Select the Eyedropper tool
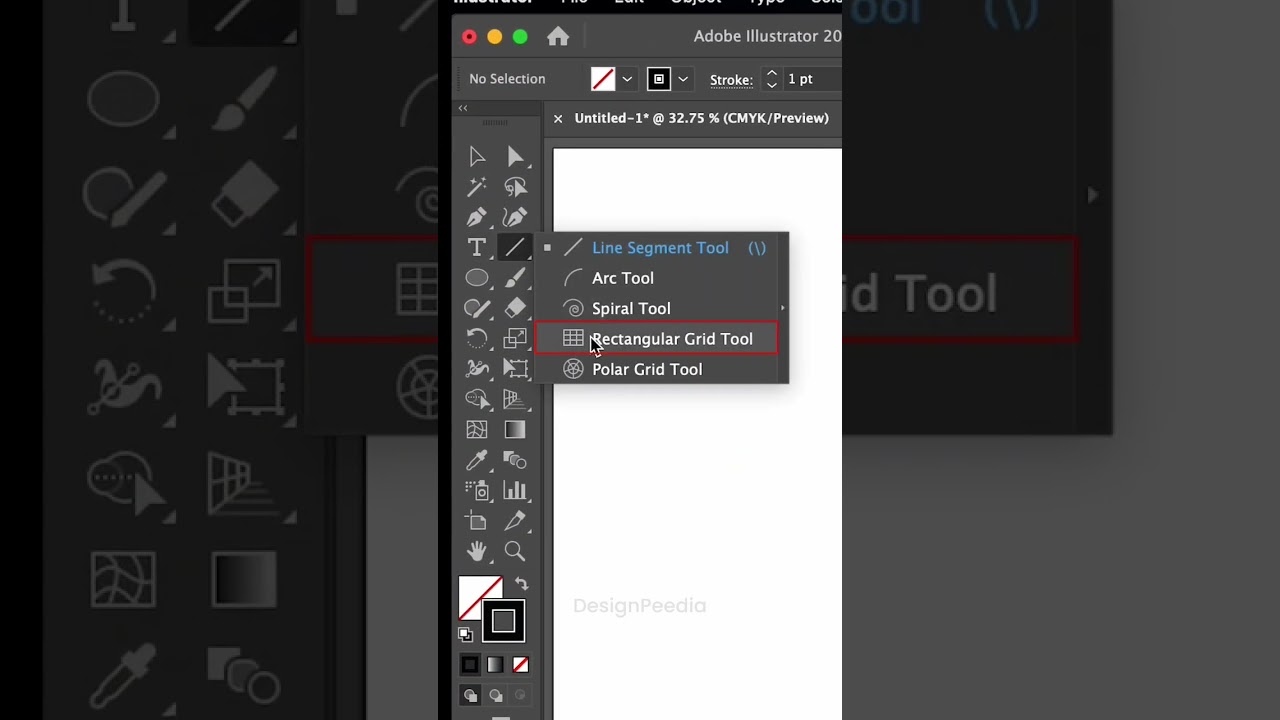The height and width of the screenshot is (720, 1280). click(477, 460)
